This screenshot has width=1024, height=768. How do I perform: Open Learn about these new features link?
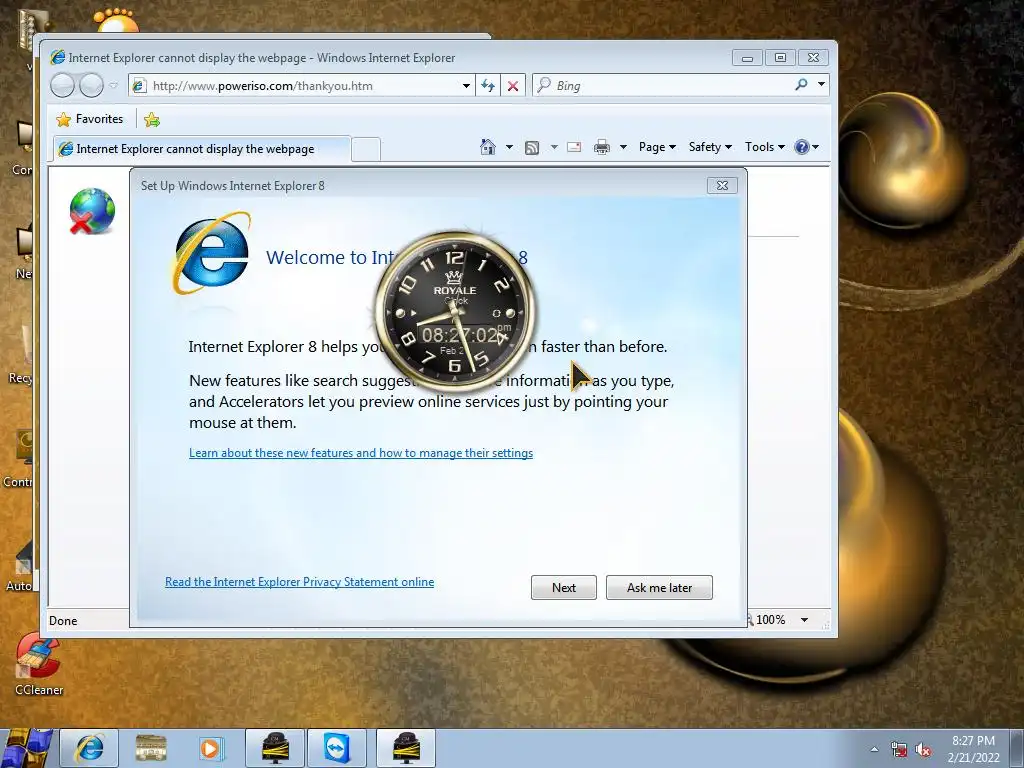click(360, 453)
